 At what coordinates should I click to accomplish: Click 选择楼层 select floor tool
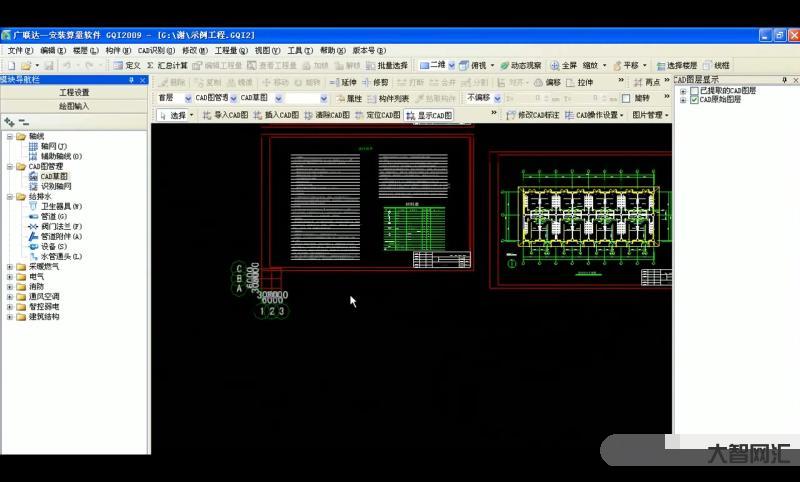(677, 65)
